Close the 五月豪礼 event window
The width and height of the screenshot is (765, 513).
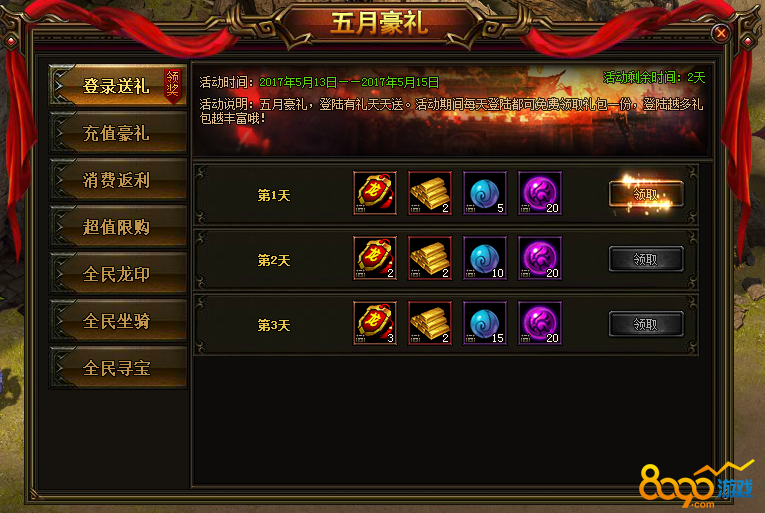pyautogui.click(x=721, y=33)
